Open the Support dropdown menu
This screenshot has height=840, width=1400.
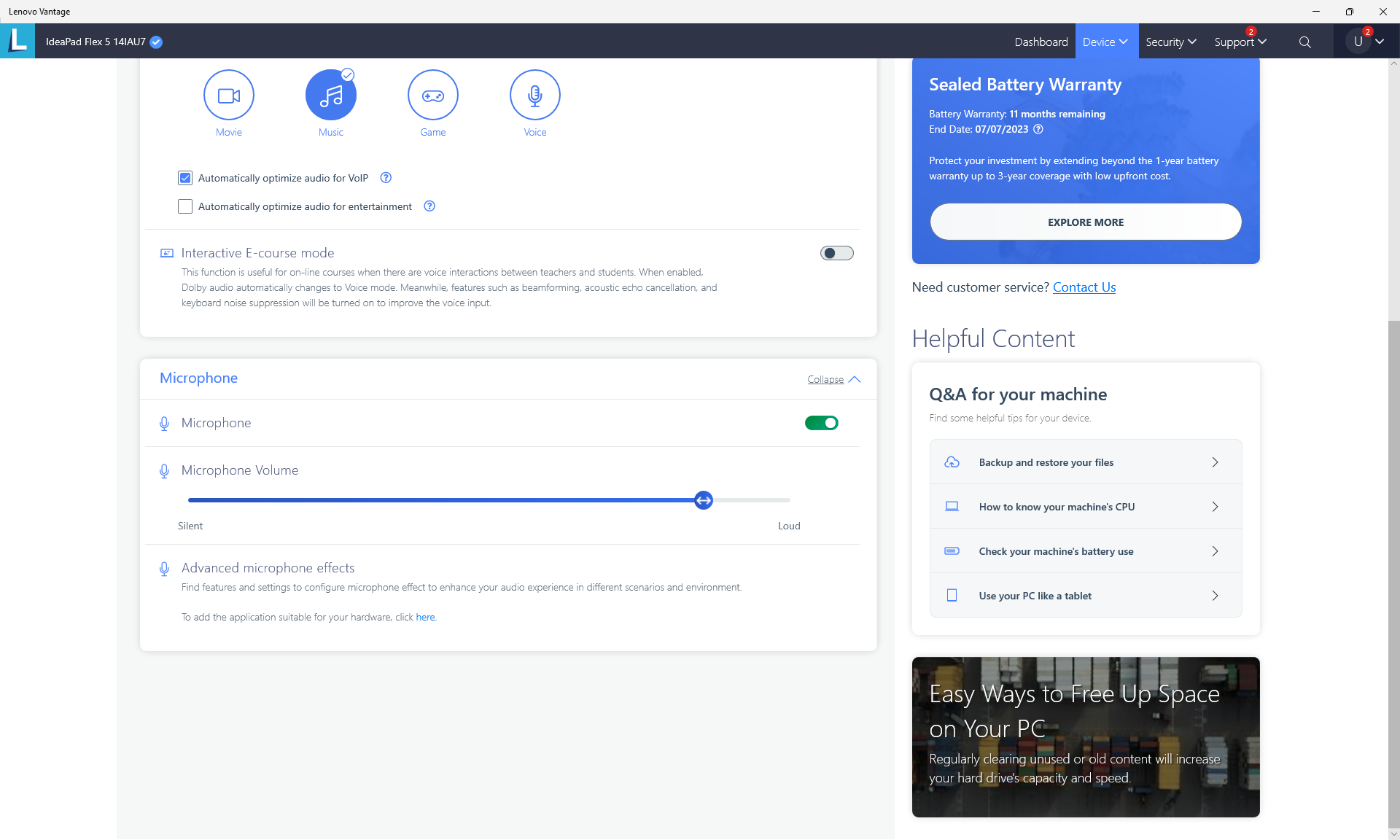1240,42
